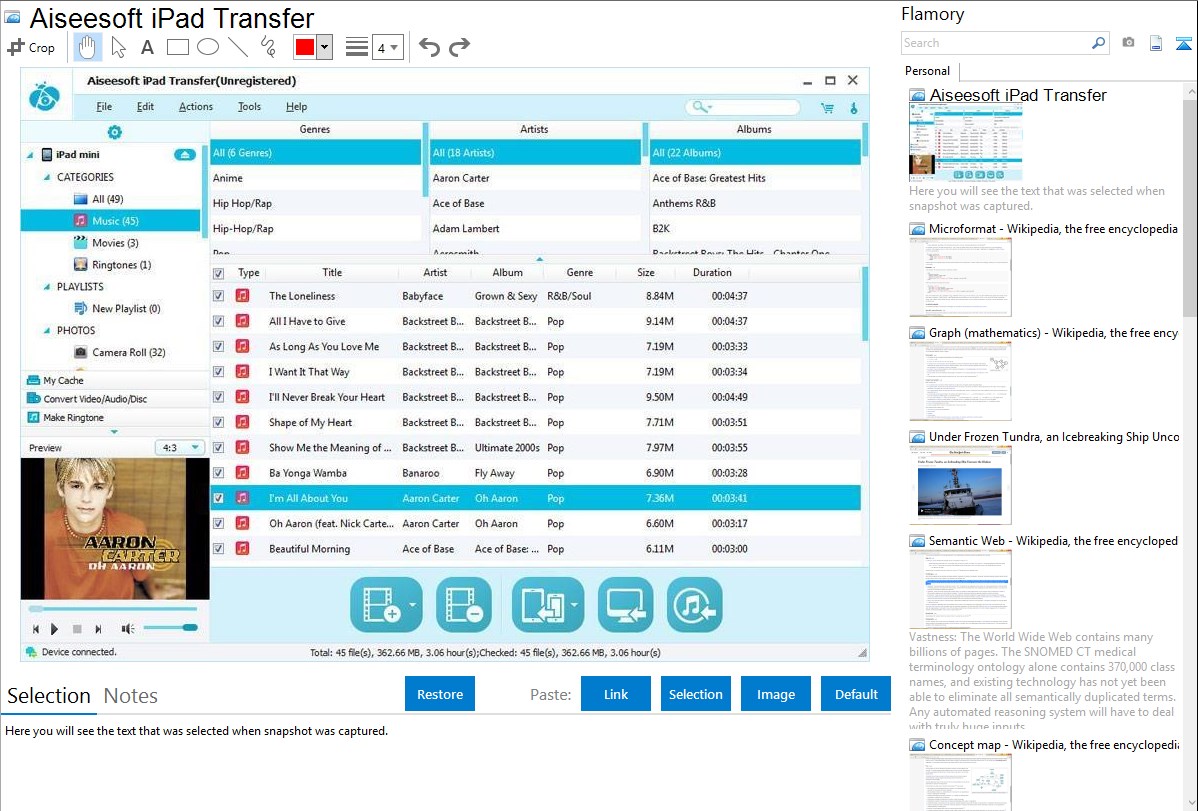This screenshot has height=811, width=1198.
Task: Uncheck I'll Never Break Your Heart checkbox
Action: tap(219, 397)
